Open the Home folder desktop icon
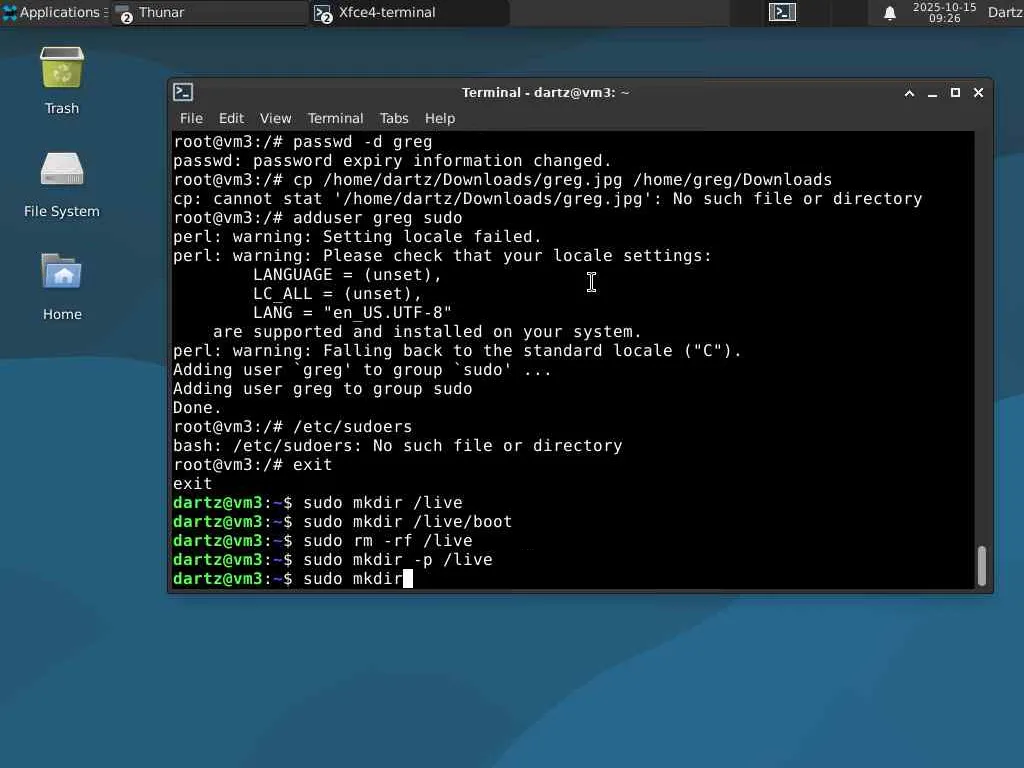 coord(62,287)
